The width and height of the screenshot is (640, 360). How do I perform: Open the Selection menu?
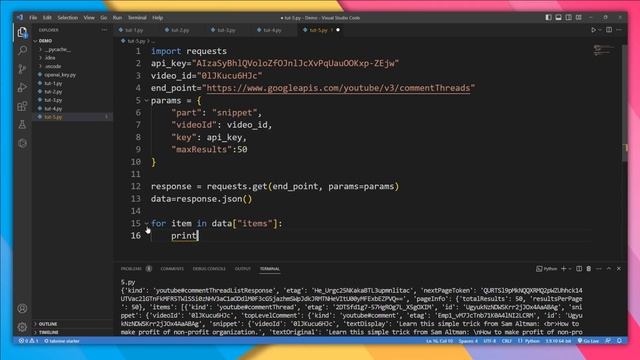click(67, 18)
